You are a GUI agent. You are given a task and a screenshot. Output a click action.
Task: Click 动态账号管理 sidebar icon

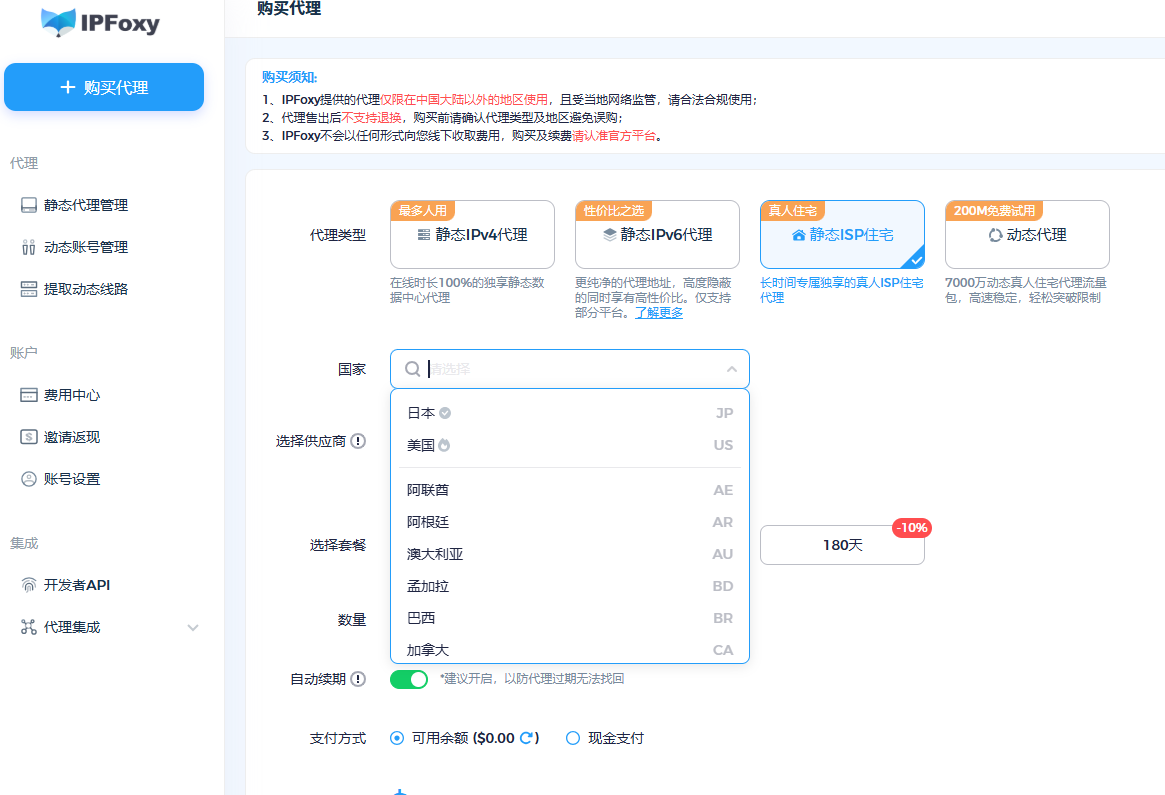coord(28,247)
